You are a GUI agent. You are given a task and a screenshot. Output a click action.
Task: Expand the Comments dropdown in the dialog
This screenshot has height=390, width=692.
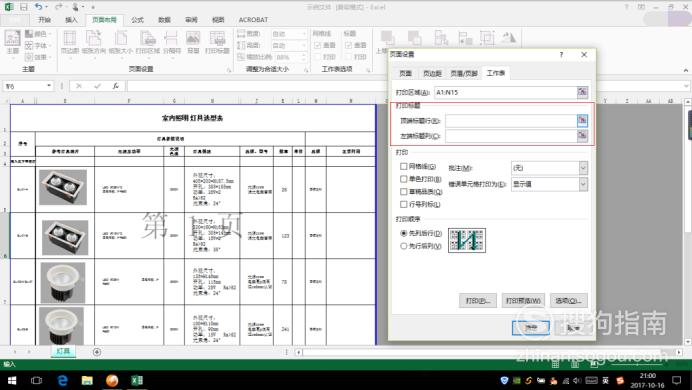click(583, 168)
